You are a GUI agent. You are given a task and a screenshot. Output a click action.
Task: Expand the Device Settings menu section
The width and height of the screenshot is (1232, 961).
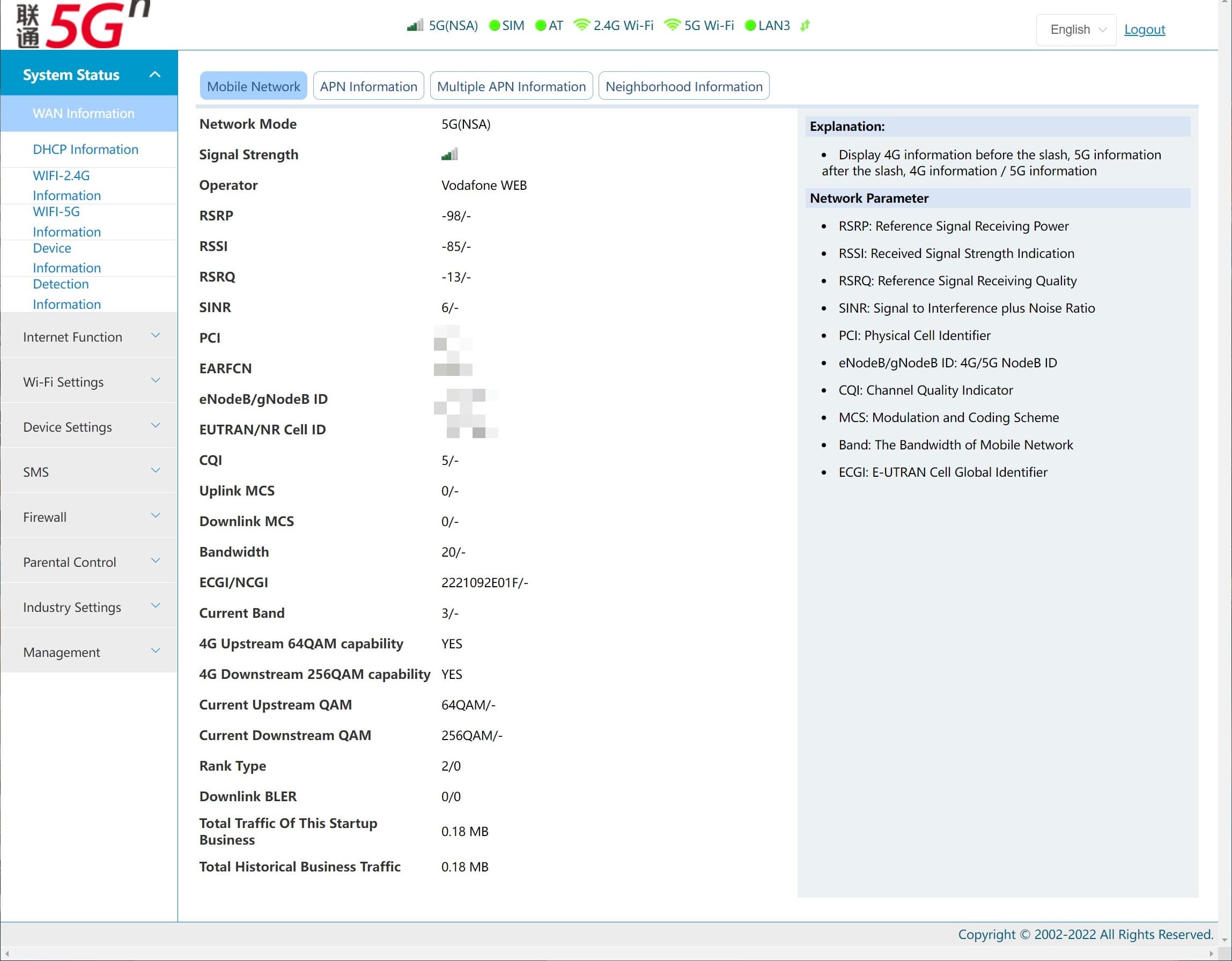[90, 427]
